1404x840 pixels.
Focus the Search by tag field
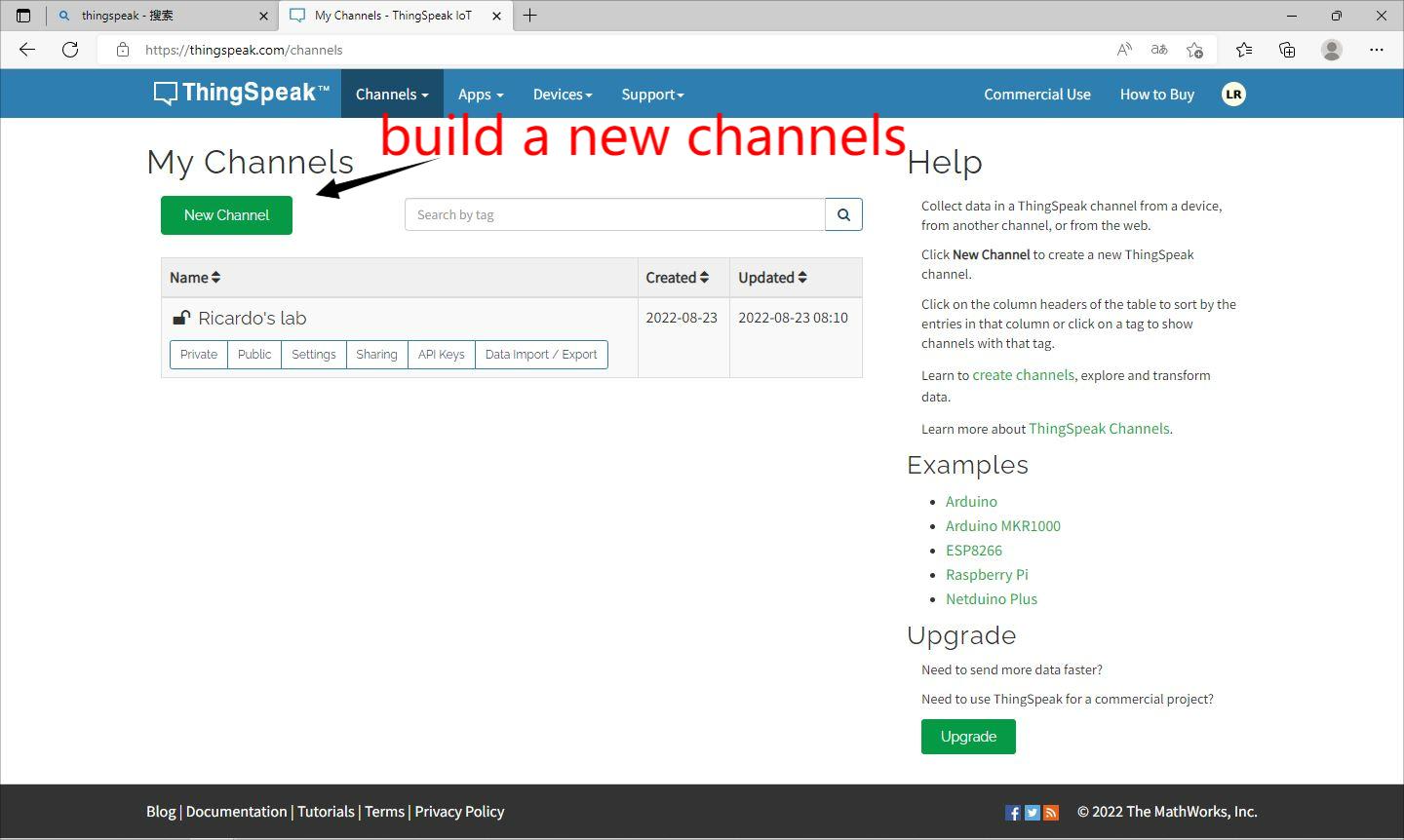615,214
